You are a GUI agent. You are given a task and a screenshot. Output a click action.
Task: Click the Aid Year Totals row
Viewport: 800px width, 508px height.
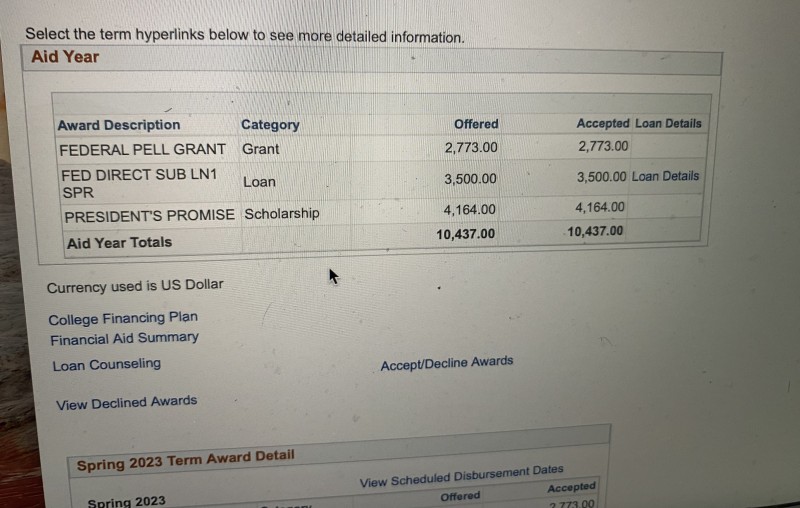click(x=383, y=238)
